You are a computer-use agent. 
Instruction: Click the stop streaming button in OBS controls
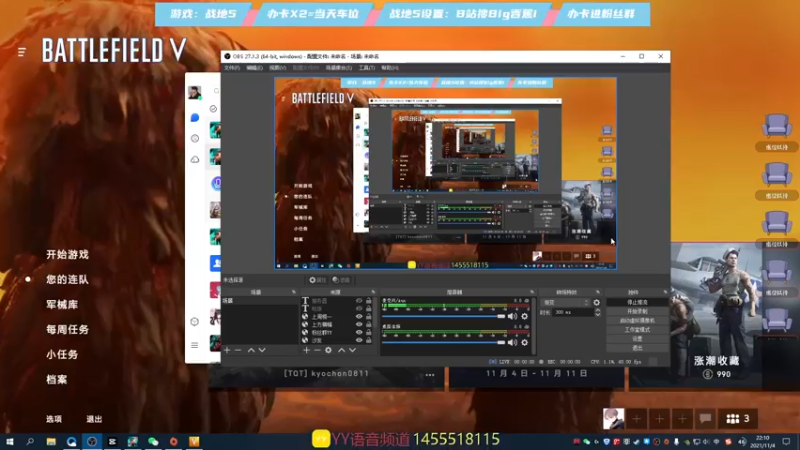pos(637,303)
